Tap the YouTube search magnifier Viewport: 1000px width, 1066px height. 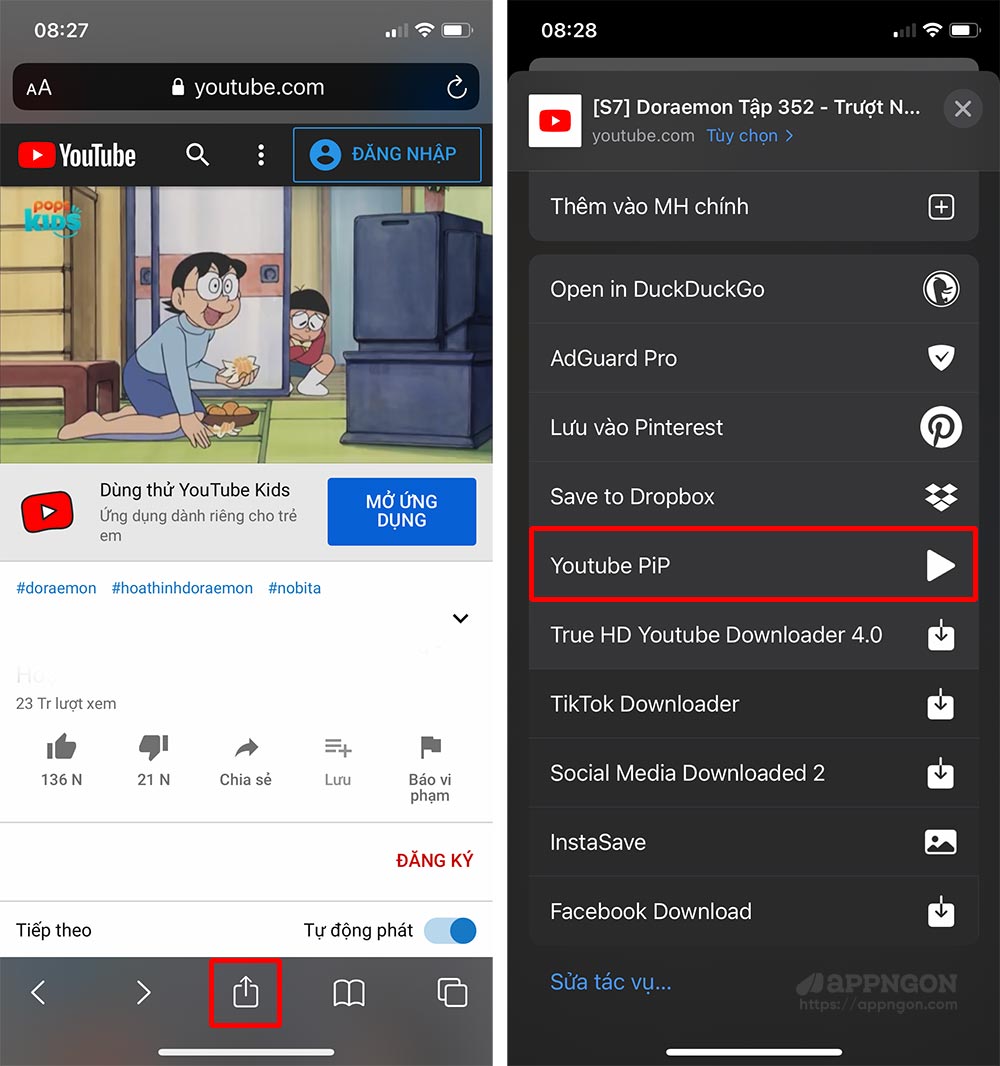pyautogui.click(x=197, y=154)
